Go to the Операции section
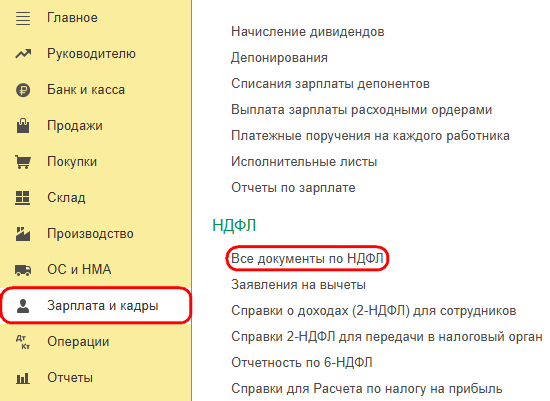 78,342
